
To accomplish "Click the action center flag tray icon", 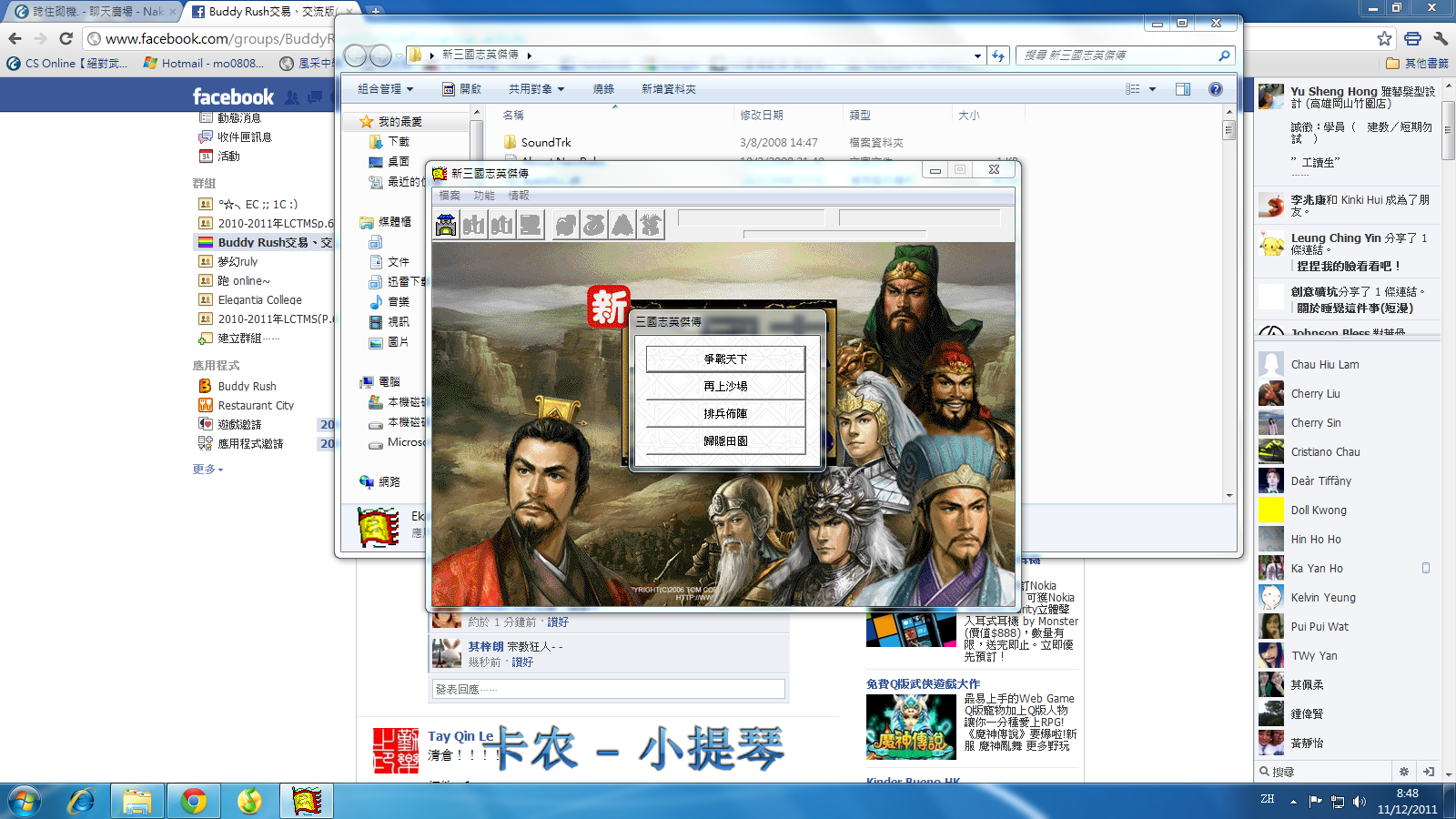I will (x=1315, y=802).
